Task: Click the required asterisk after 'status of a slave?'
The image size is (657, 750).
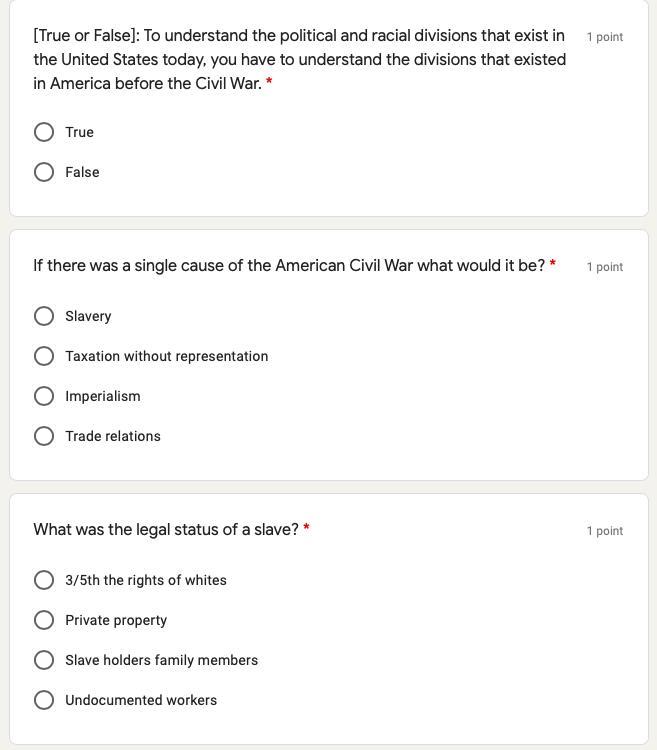Action: [306, 528]
